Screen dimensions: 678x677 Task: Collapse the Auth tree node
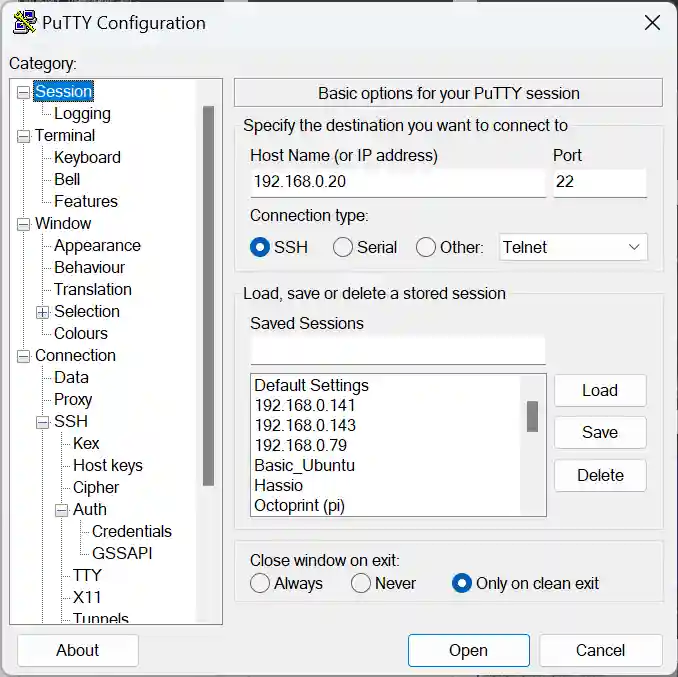61,510
